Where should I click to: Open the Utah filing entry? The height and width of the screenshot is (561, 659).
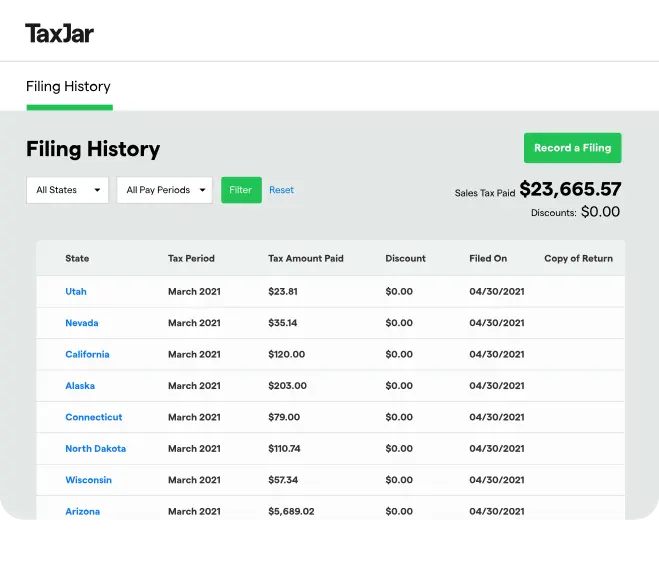(76, 292)
